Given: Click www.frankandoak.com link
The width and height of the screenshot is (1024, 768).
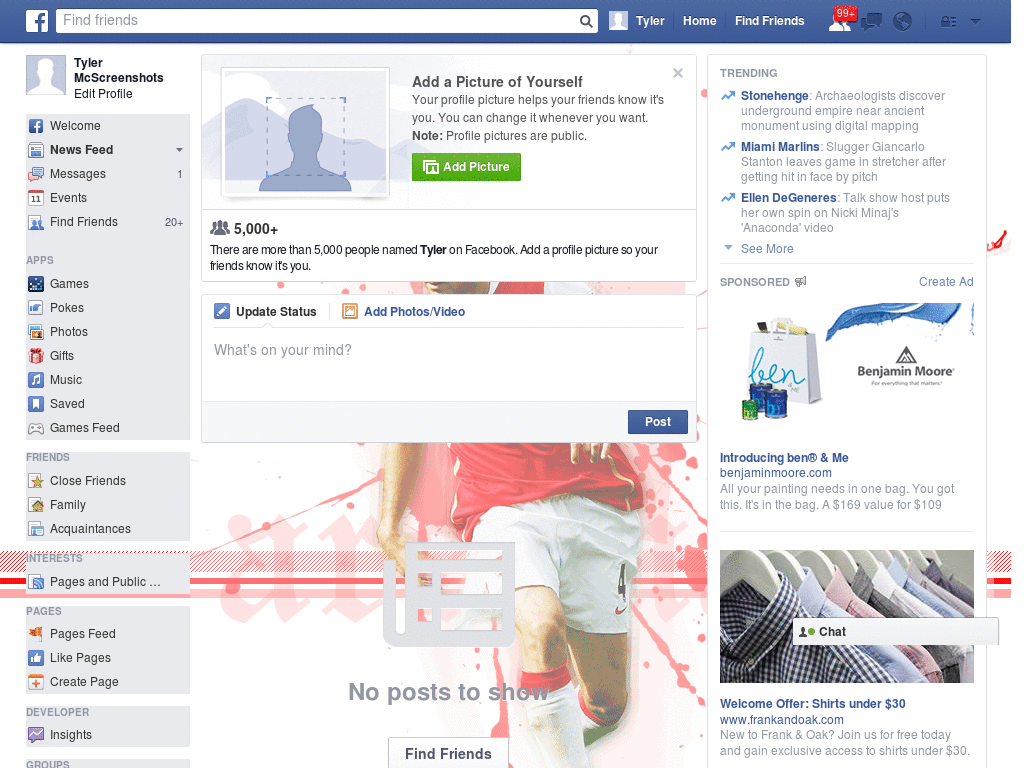Looking at the screenshot, I should tap(781, 720).
